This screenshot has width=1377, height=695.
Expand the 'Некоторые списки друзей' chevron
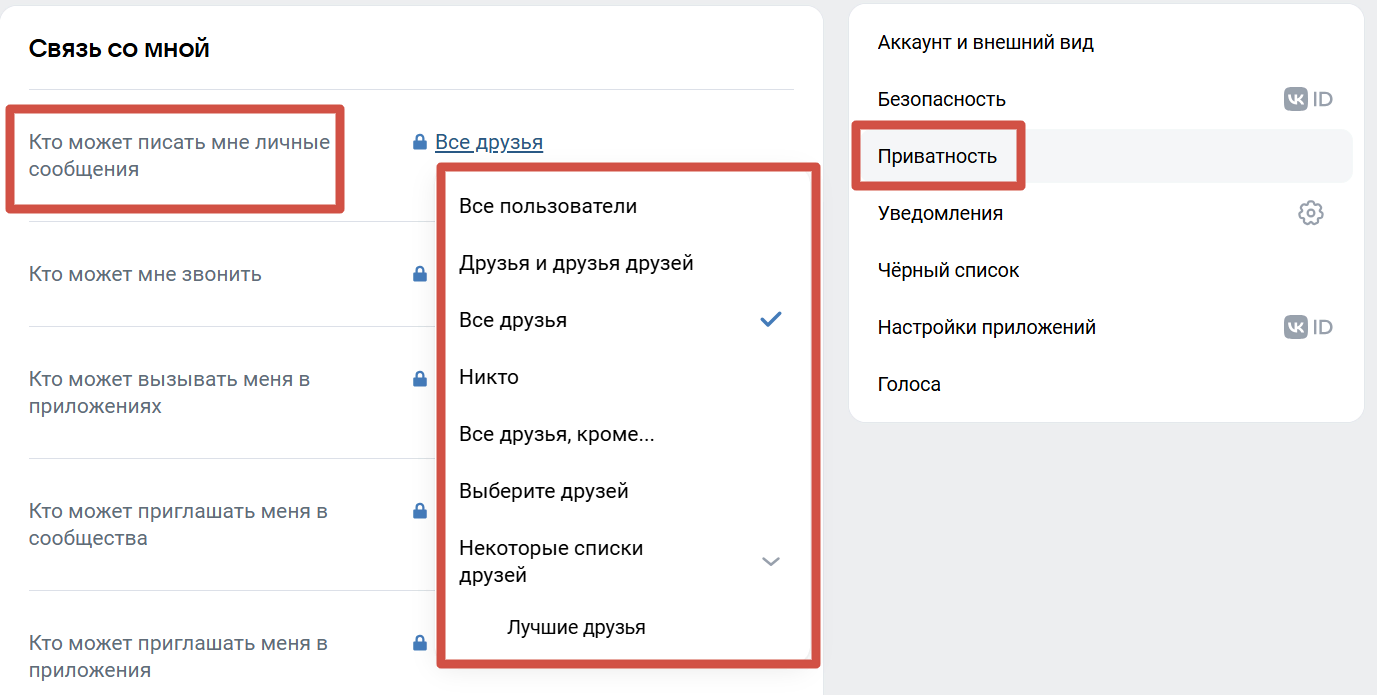pos(770,561)
